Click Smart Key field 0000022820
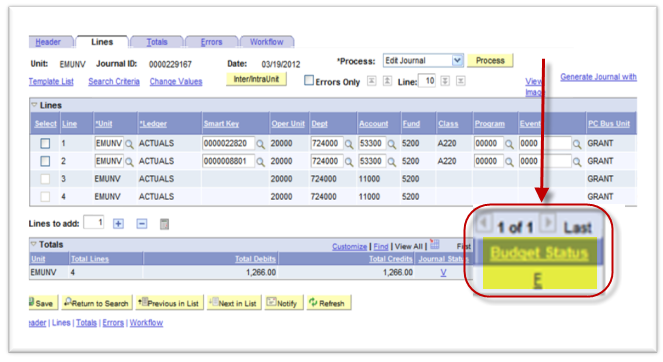Image resolution: width=663 pixels, height=362 pixels. [x=228, y=143]
